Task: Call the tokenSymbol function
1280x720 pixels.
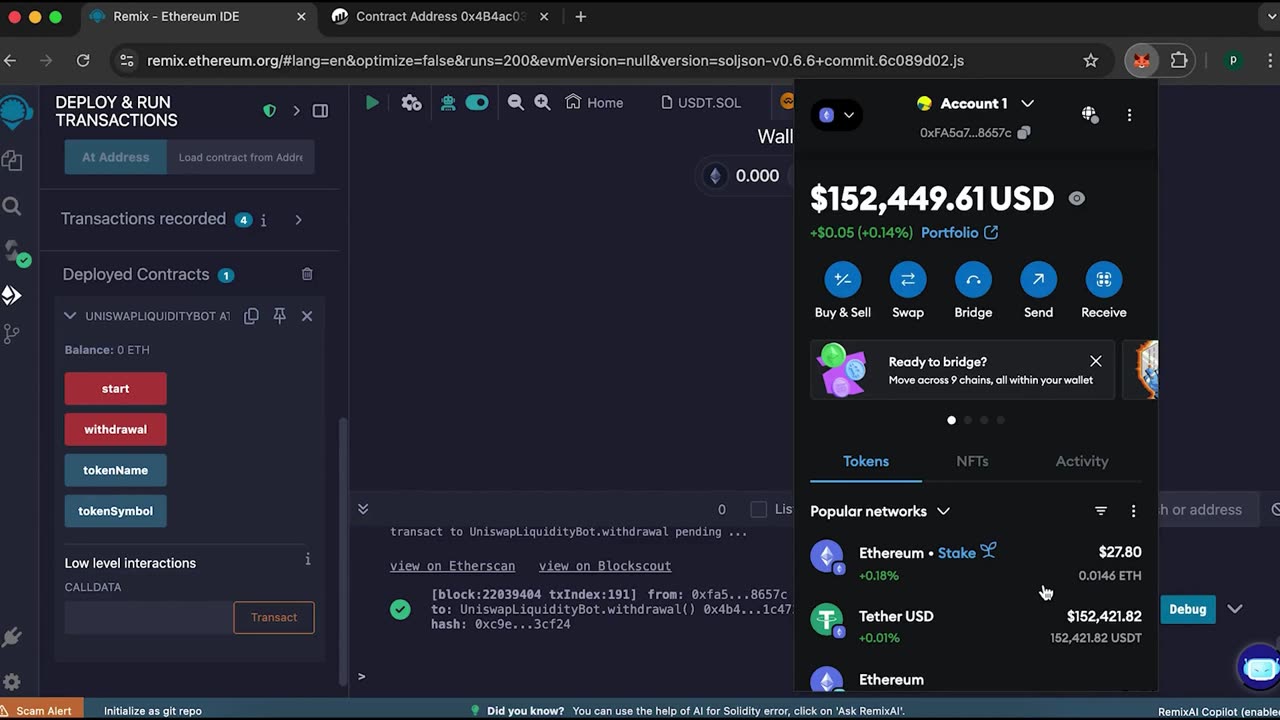Action: (116, 511)
